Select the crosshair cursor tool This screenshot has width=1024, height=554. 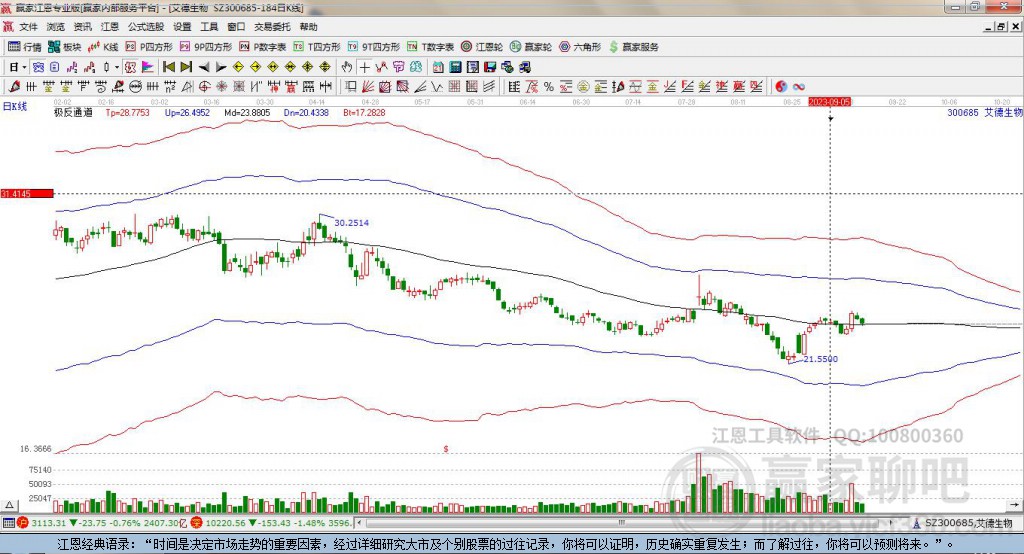tap(364, 67)
